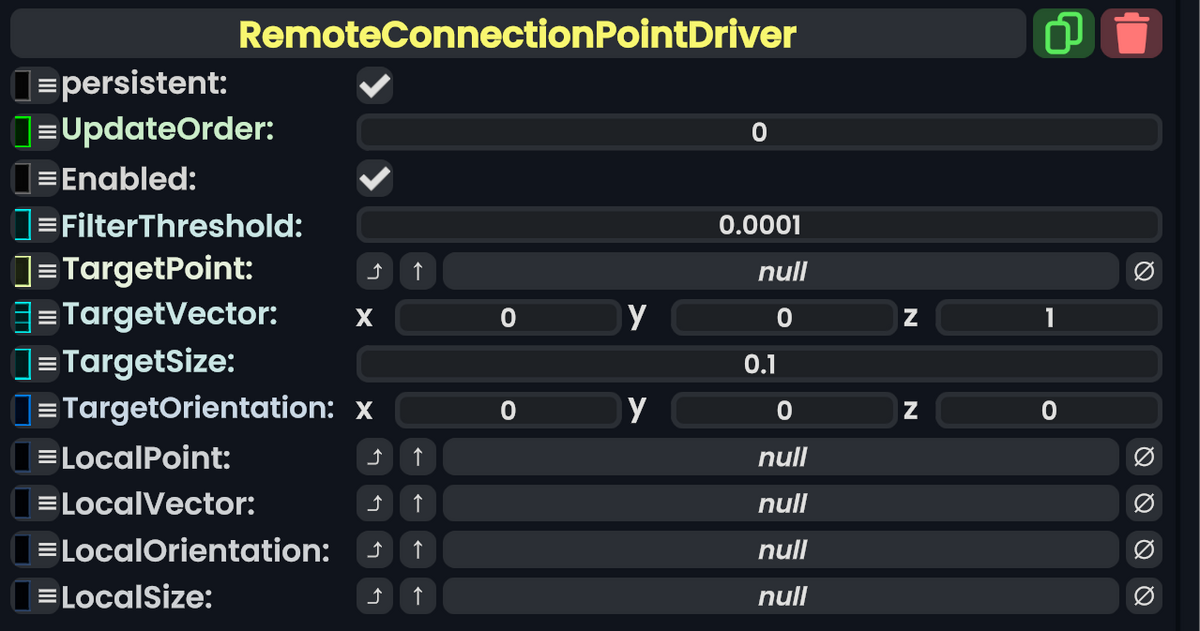This screenshot has width=1200, height=631.
Task: Click the reset arrow for LocalVector
Action: [x=374, y=503]
